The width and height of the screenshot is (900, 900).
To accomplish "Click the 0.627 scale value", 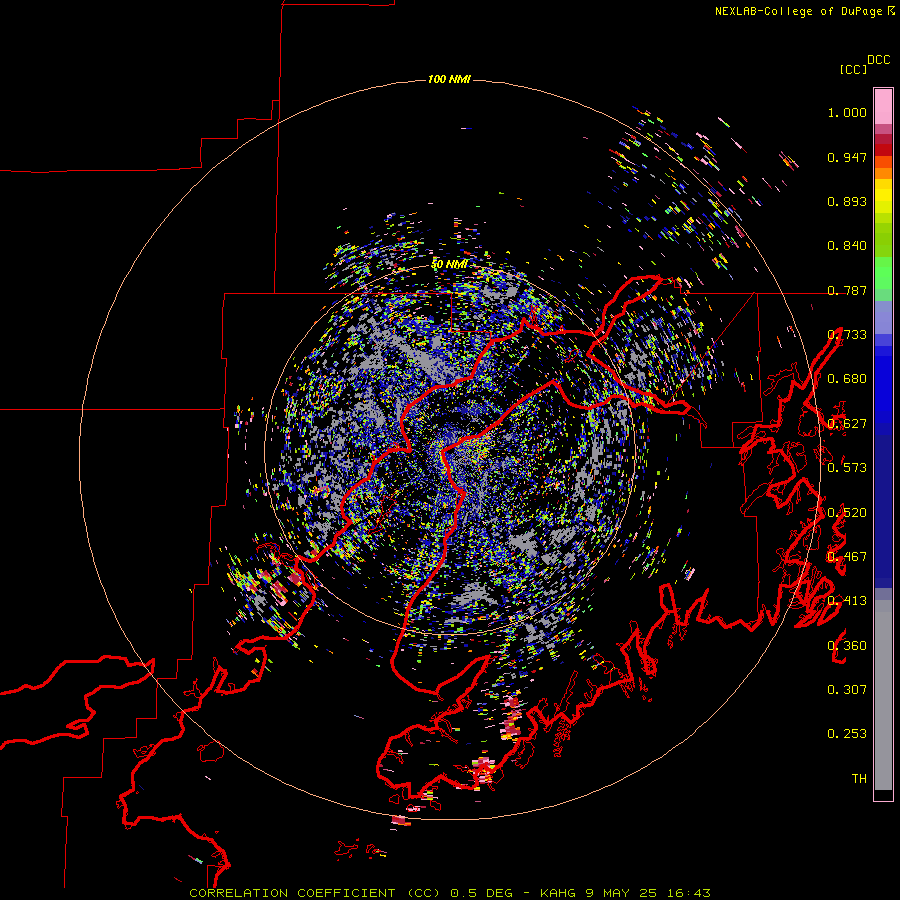I will pos(847,424).
